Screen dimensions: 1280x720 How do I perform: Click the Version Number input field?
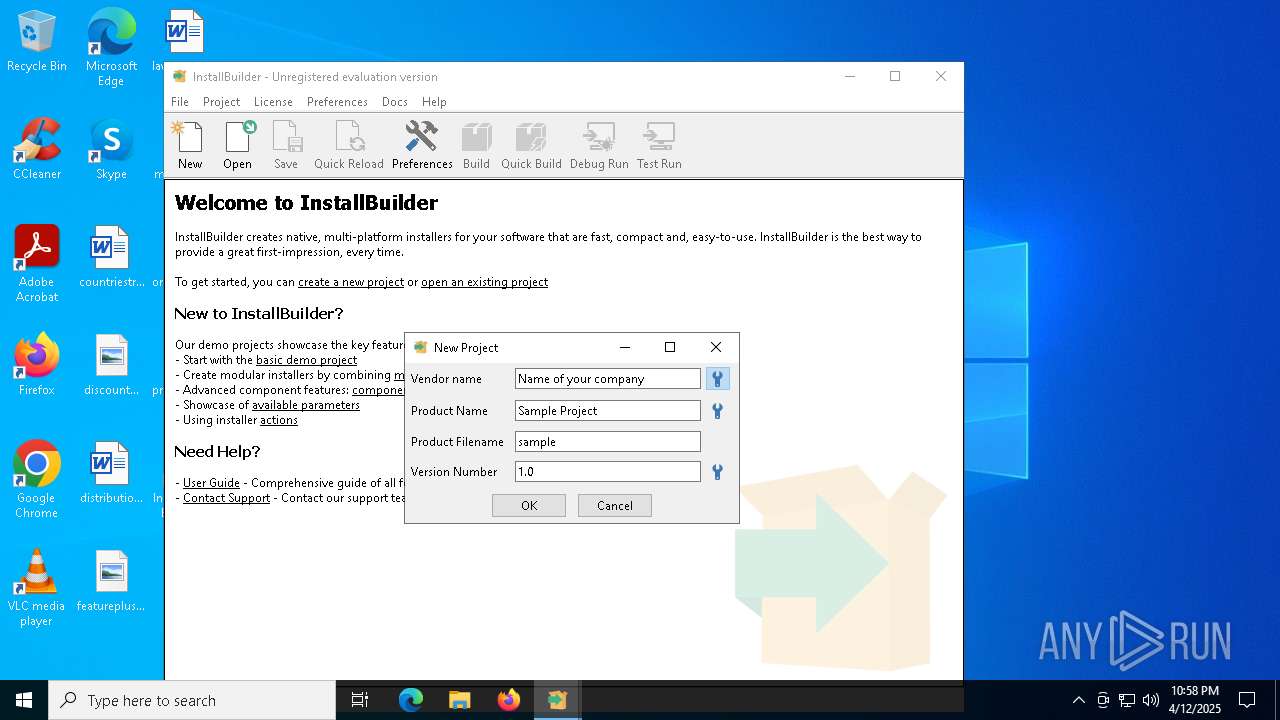click(x=608, y=472)
